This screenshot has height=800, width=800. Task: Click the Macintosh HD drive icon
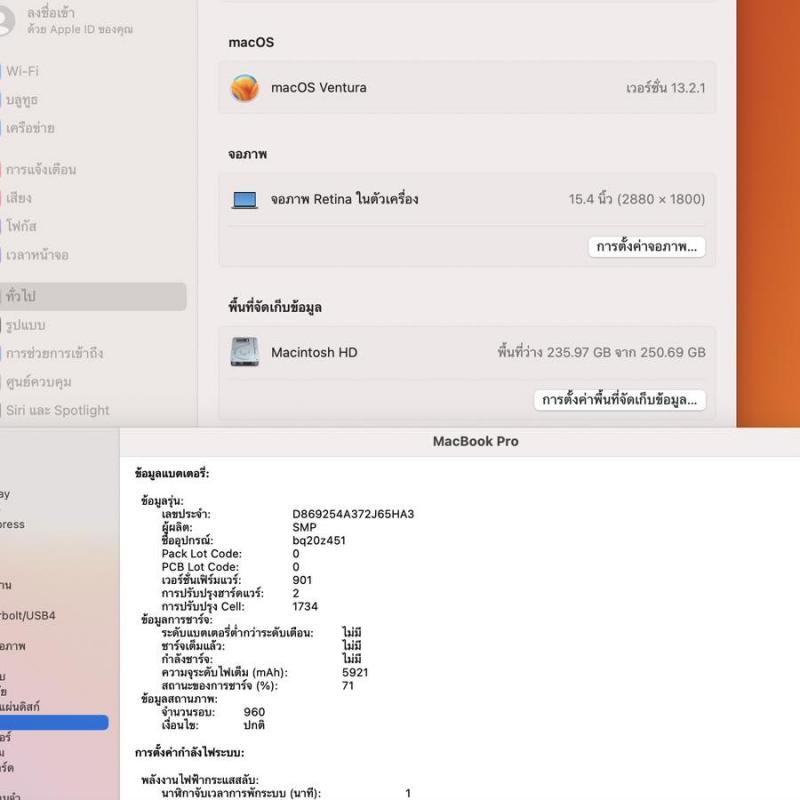245,352
